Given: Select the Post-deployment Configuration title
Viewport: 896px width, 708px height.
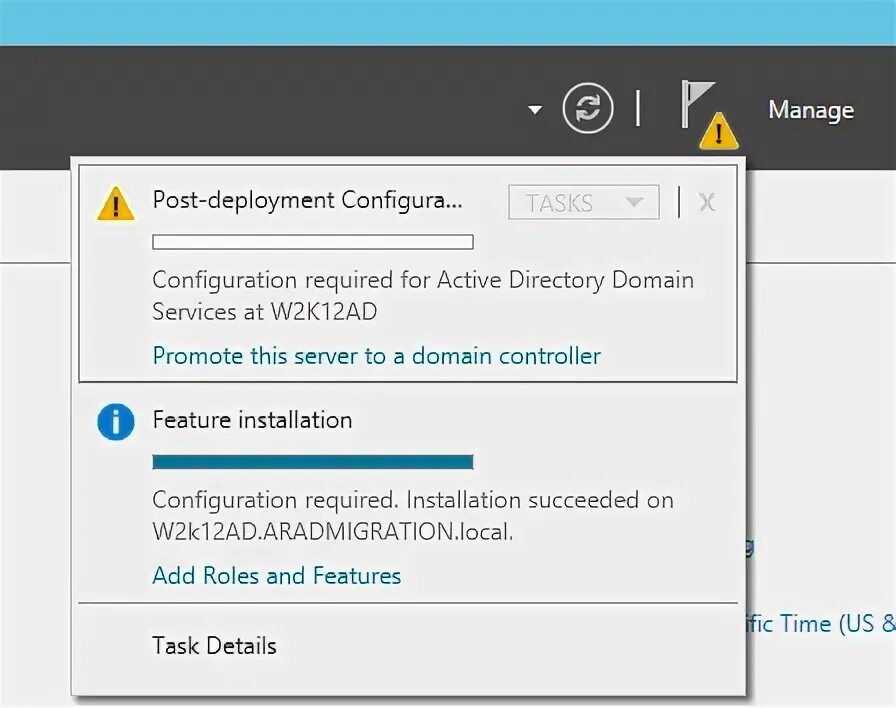Looking at the screenshot, I should 307,200.
